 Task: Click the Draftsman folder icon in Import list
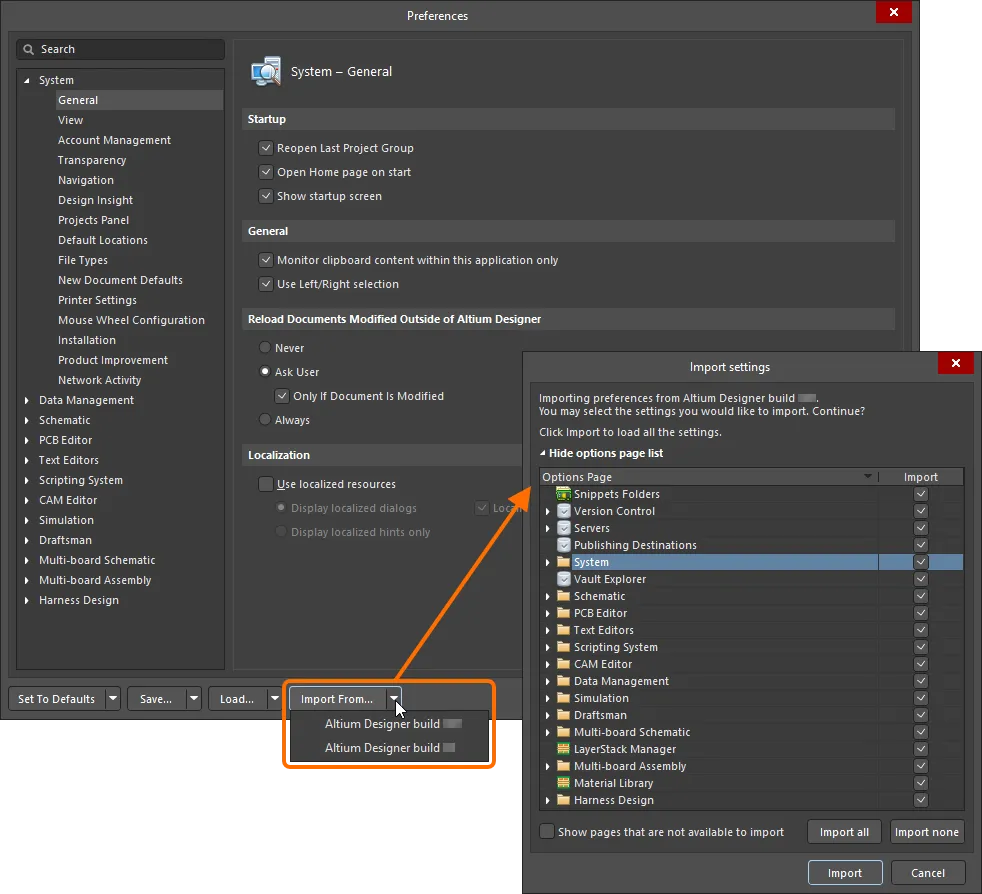tap(563, 714)
